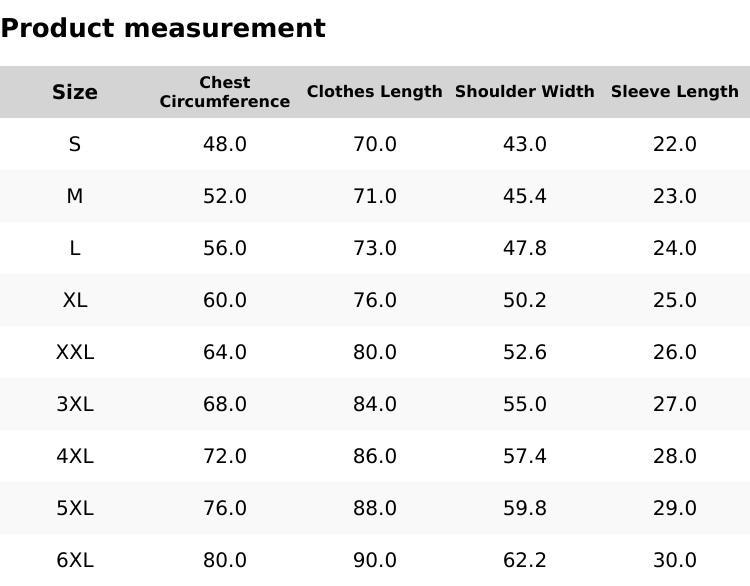Select the Shoulder Width column header

click(525, 92)
